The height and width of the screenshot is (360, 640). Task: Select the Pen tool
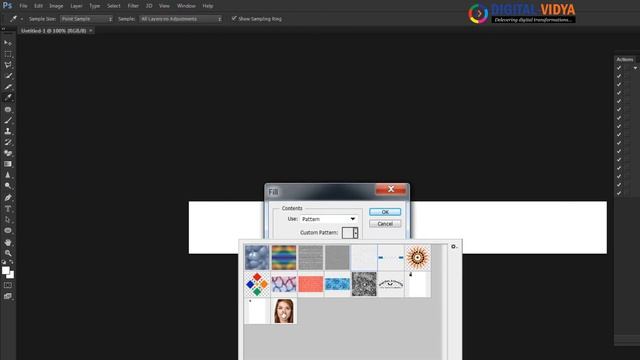(x=8, y=198)
